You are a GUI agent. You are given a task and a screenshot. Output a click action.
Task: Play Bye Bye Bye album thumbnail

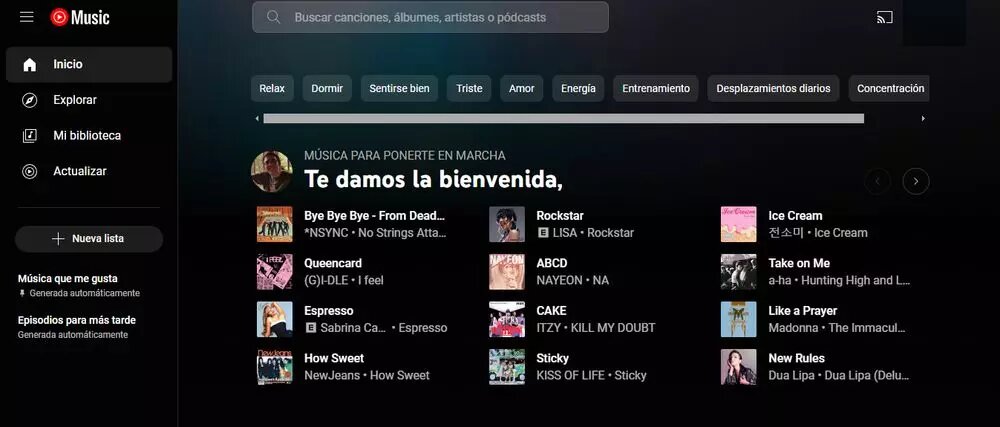pyautogui.click(x=275, y=224)
